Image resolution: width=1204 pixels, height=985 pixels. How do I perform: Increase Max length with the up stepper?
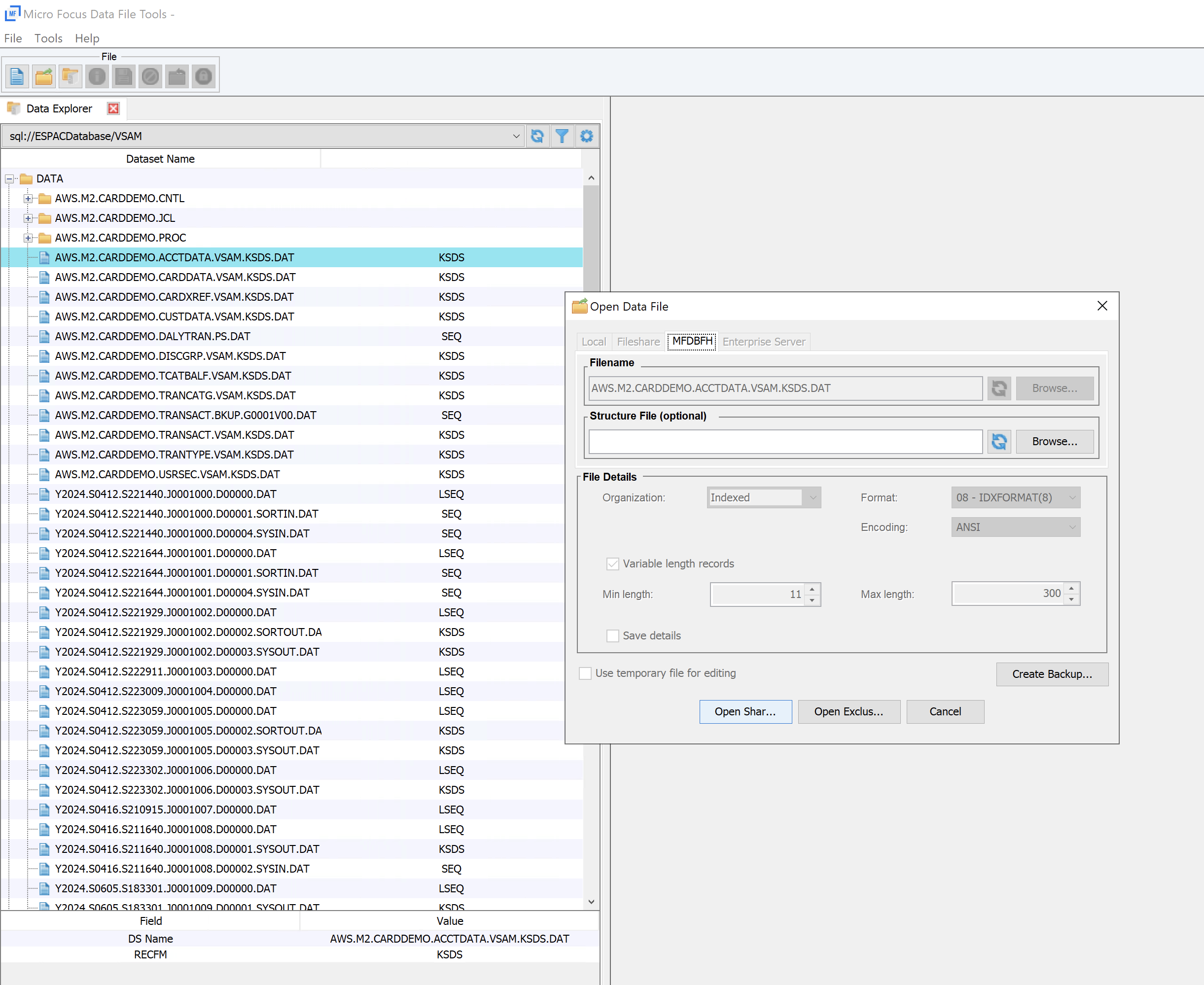coord(1071,590)
